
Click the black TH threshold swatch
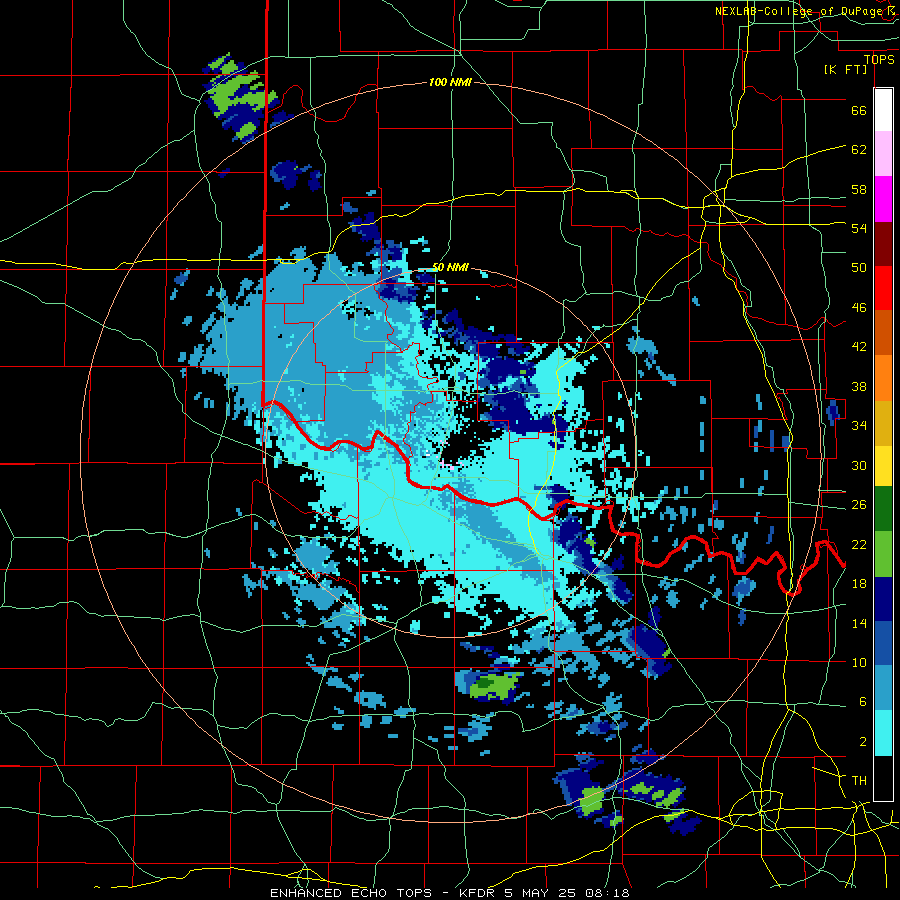click(x=883, y=778)
